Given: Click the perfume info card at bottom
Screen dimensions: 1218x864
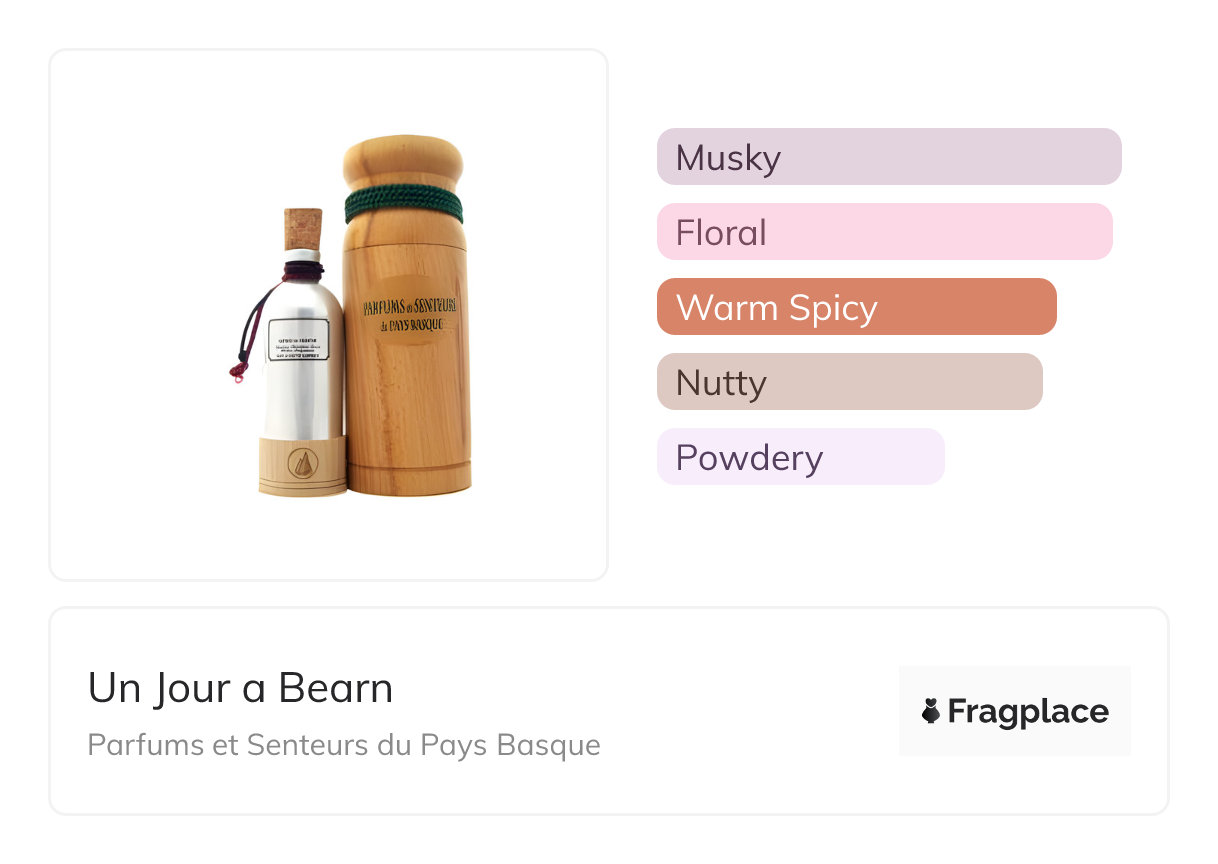Looking at the screenshot, I should pos(609,711).
